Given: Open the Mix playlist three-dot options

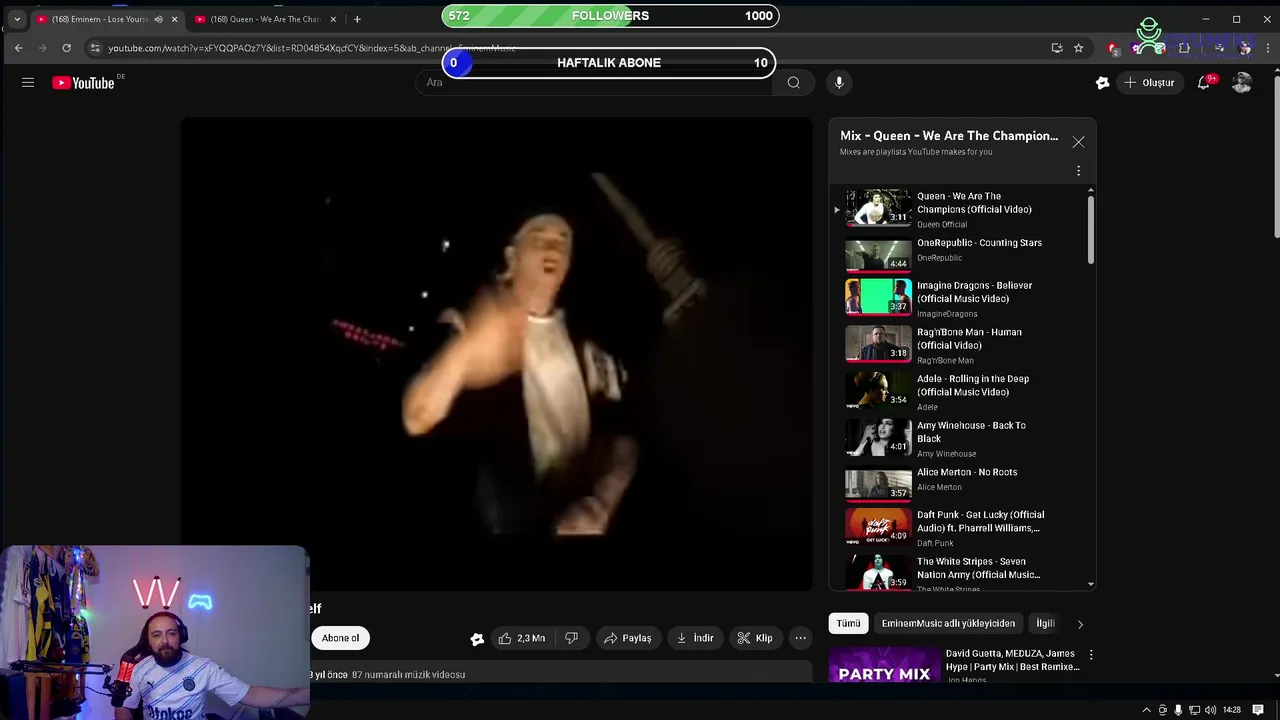Looking at the screenshot, I should pos(1078,171).
